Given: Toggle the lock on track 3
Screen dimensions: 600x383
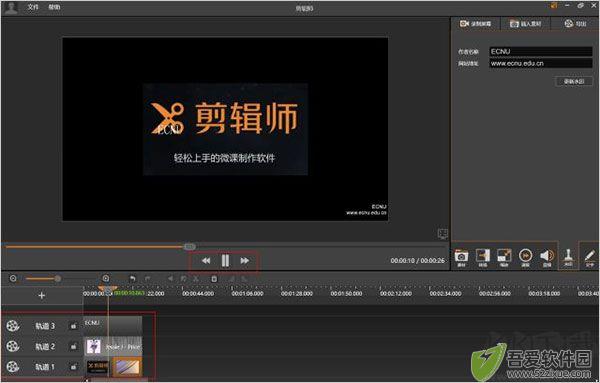Looking at the screenshot, I should point(73,326).
